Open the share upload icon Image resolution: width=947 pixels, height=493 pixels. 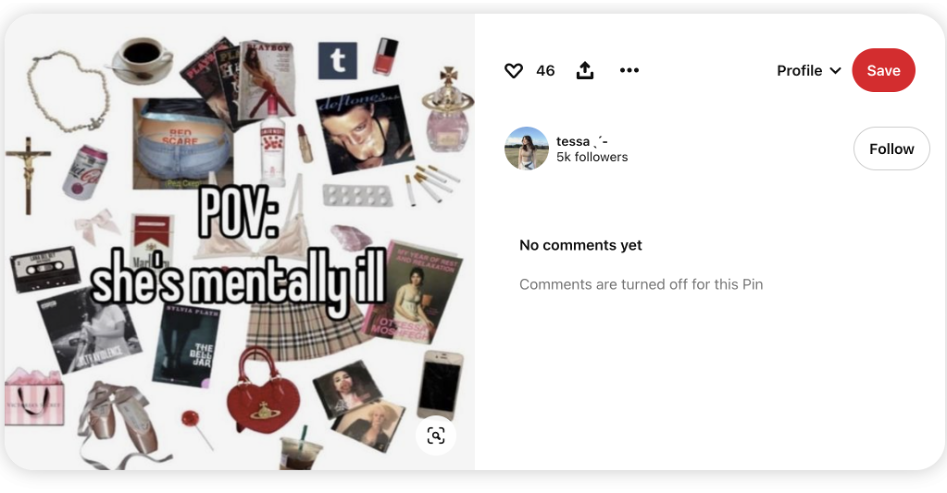point(585,71)
